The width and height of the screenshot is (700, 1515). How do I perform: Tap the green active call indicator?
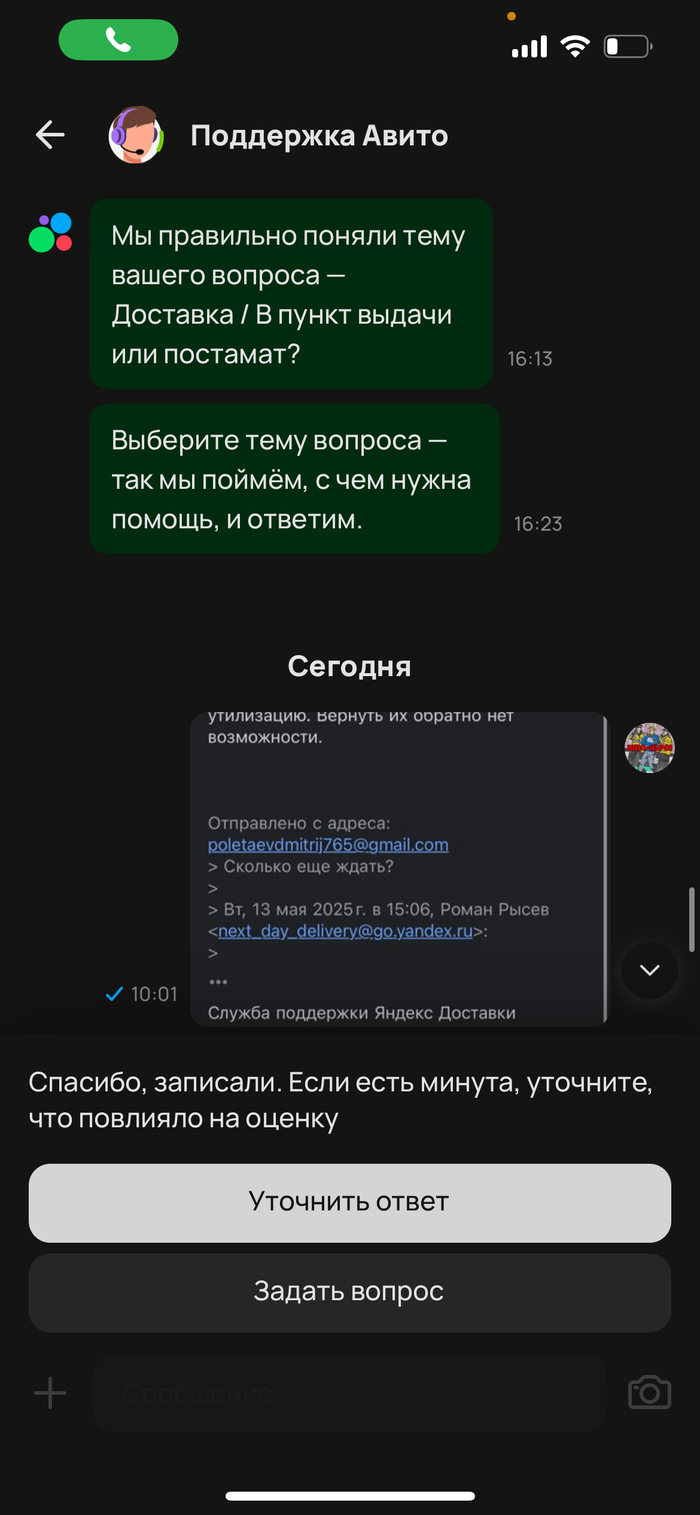tap(118, 40)
